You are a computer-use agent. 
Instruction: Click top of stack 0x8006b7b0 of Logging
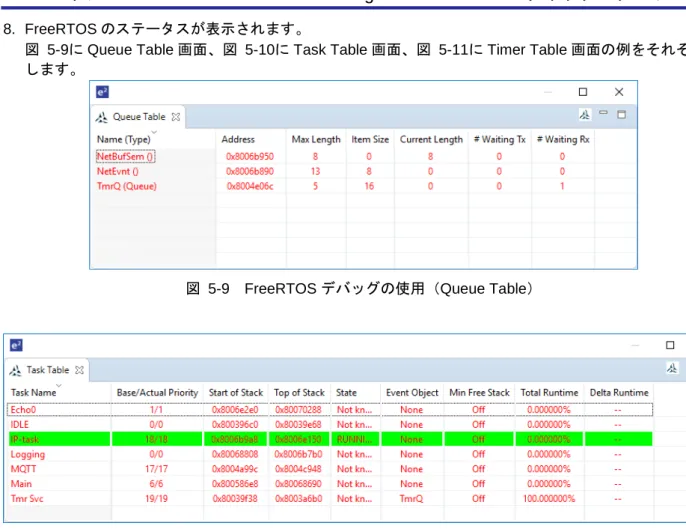298,454
